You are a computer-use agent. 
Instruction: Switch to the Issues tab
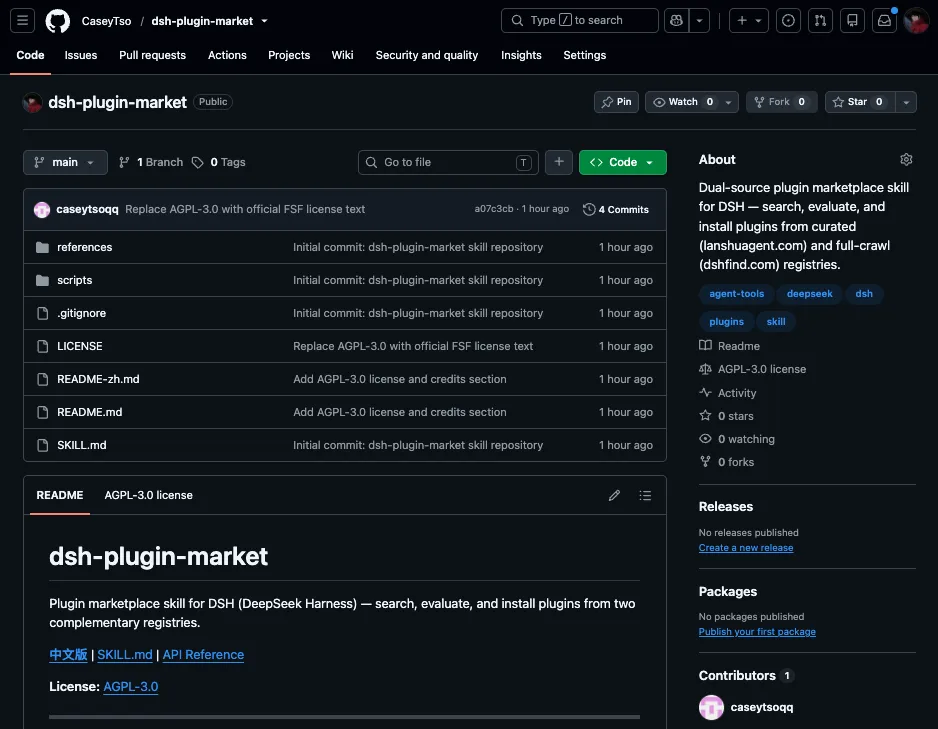tap(81, 55)
